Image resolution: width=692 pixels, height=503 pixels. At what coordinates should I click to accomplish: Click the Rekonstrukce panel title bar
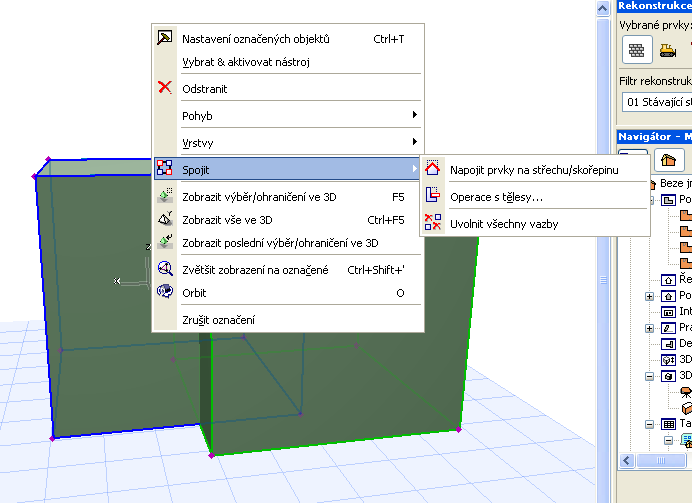[654, 6]
